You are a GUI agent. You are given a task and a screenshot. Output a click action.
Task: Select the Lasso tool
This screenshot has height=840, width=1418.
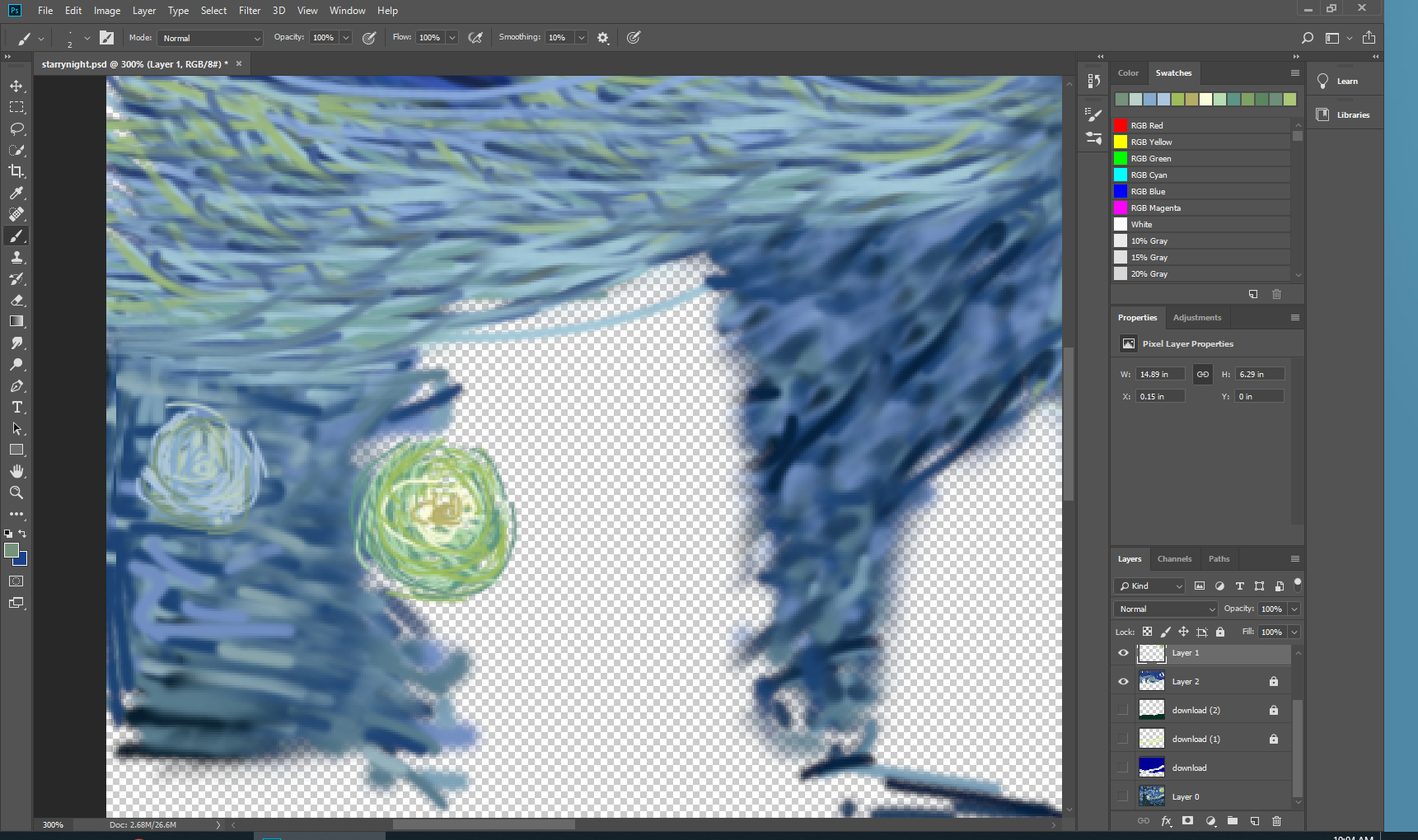16,128
